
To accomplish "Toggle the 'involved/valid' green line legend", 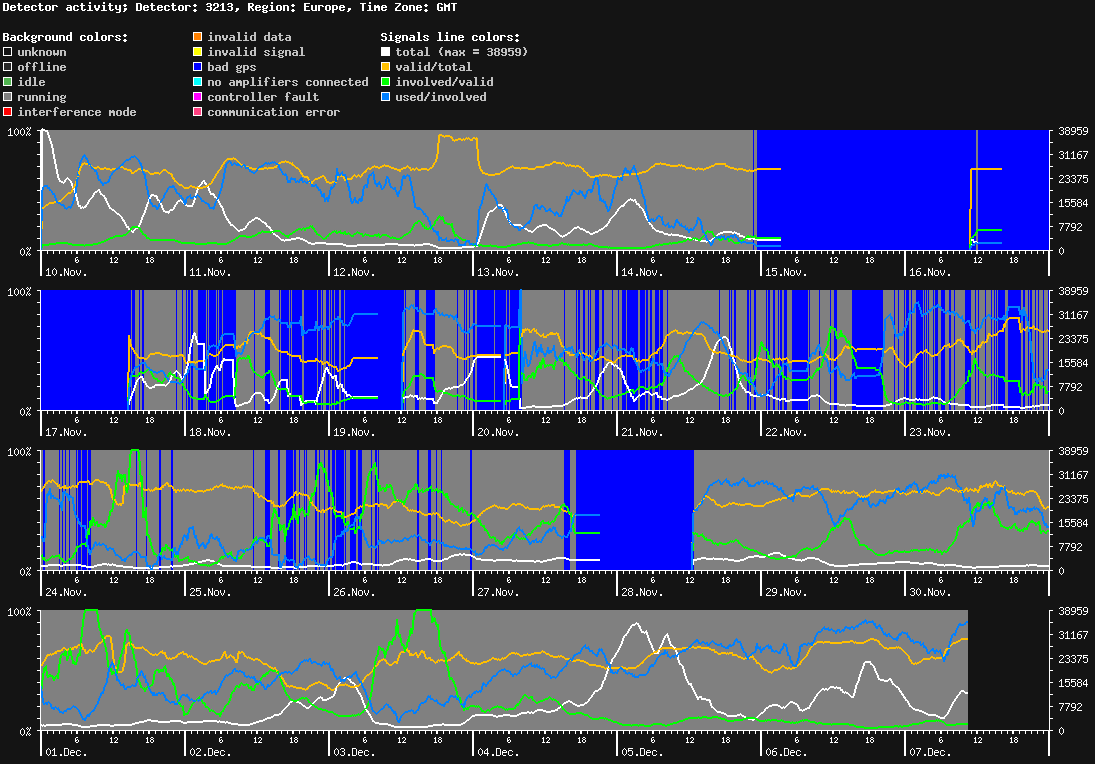I will point(385,82).
